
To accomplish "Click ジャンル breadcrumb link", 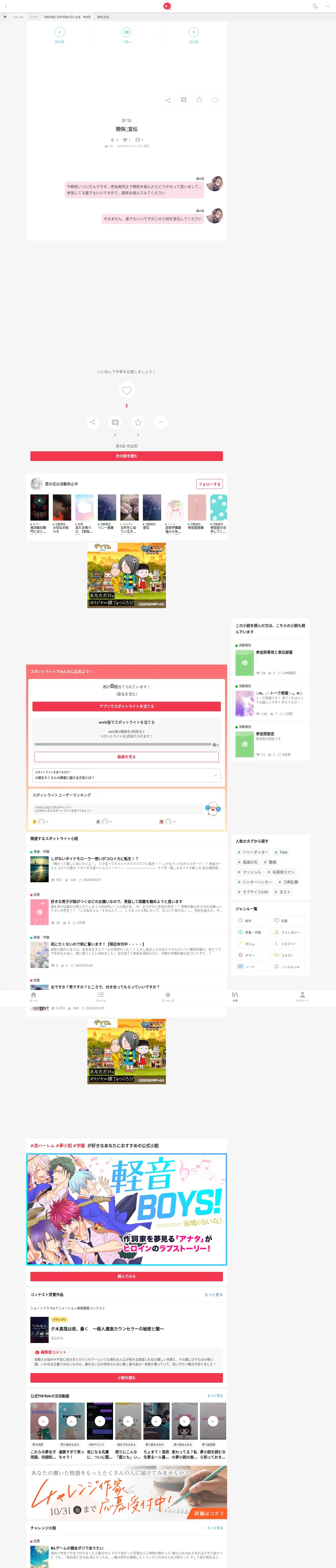I will 18,17.
